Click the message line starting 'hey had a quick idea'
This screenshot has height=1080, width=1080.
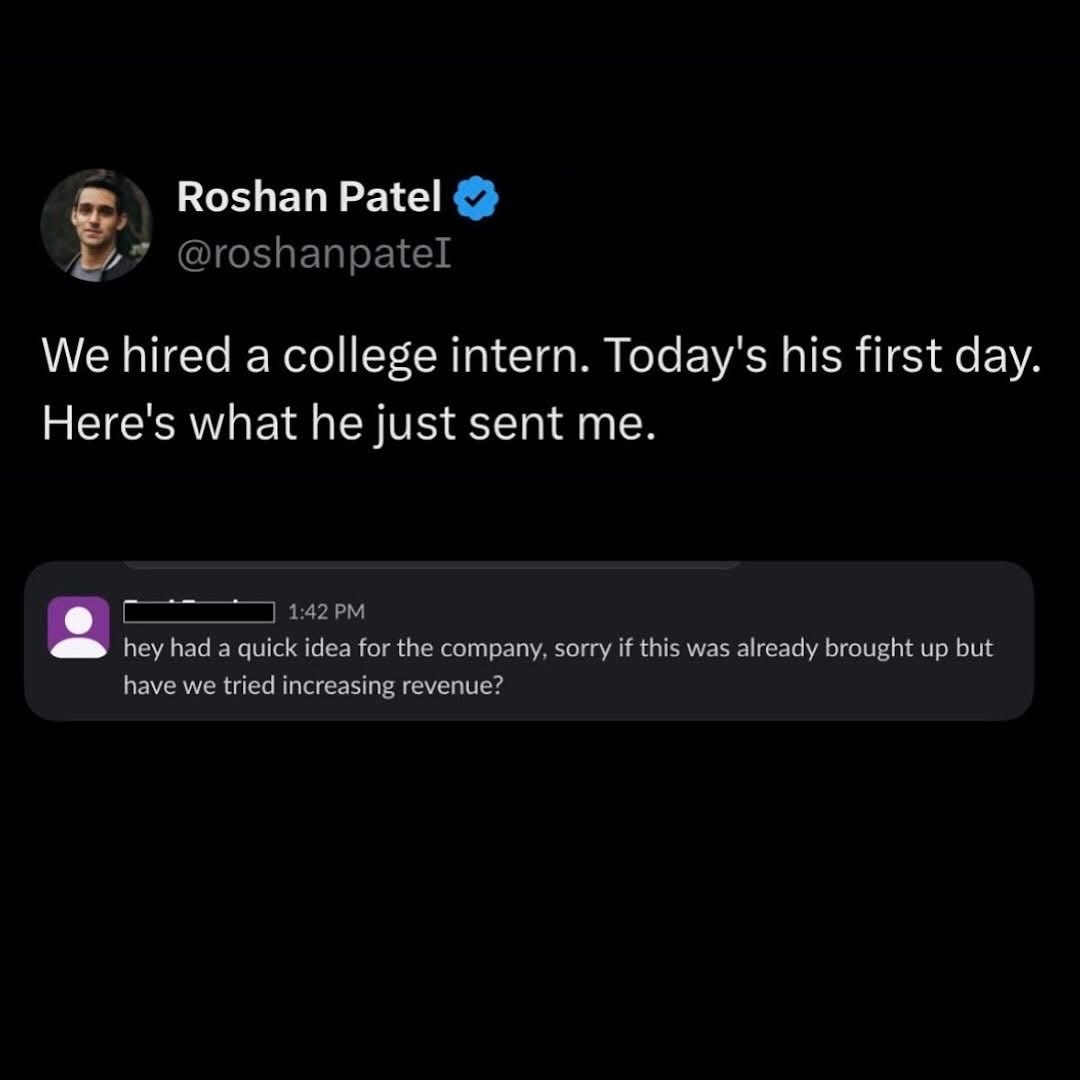tap(558, 648)
